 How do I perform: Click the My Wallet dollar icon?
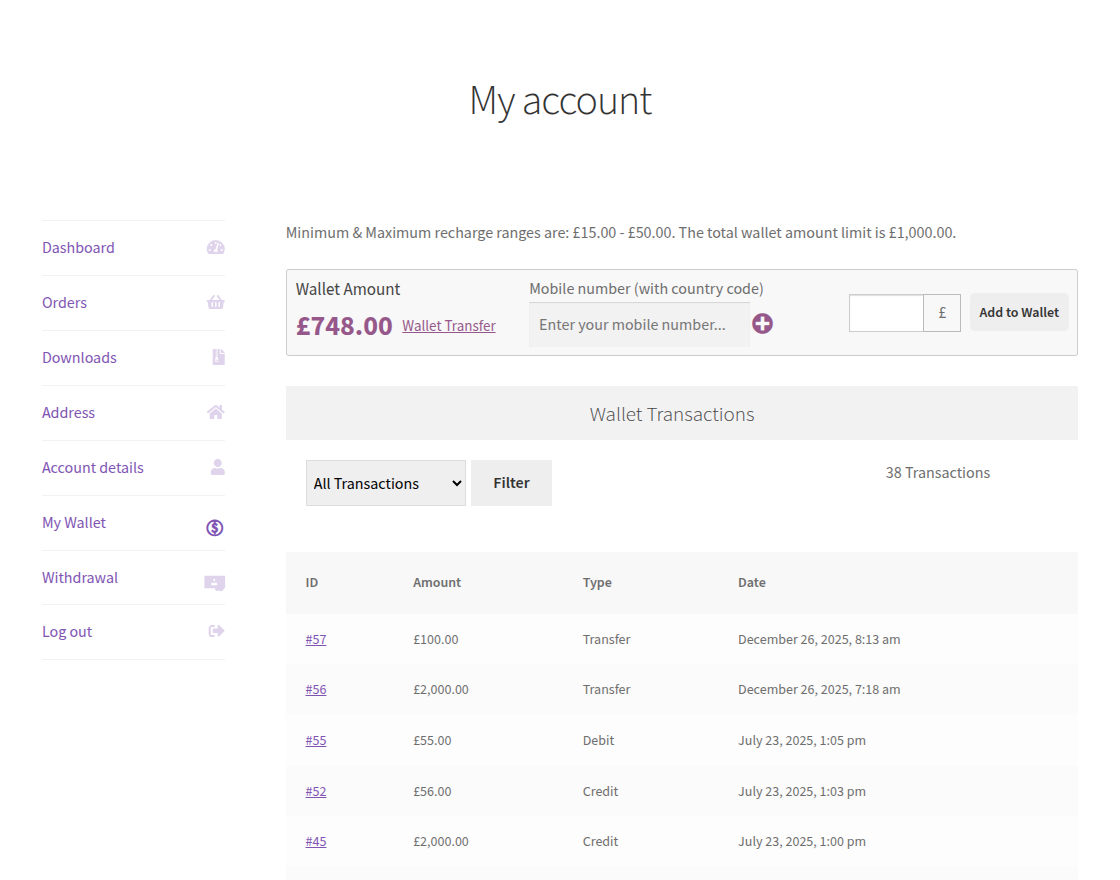(214, 527)
